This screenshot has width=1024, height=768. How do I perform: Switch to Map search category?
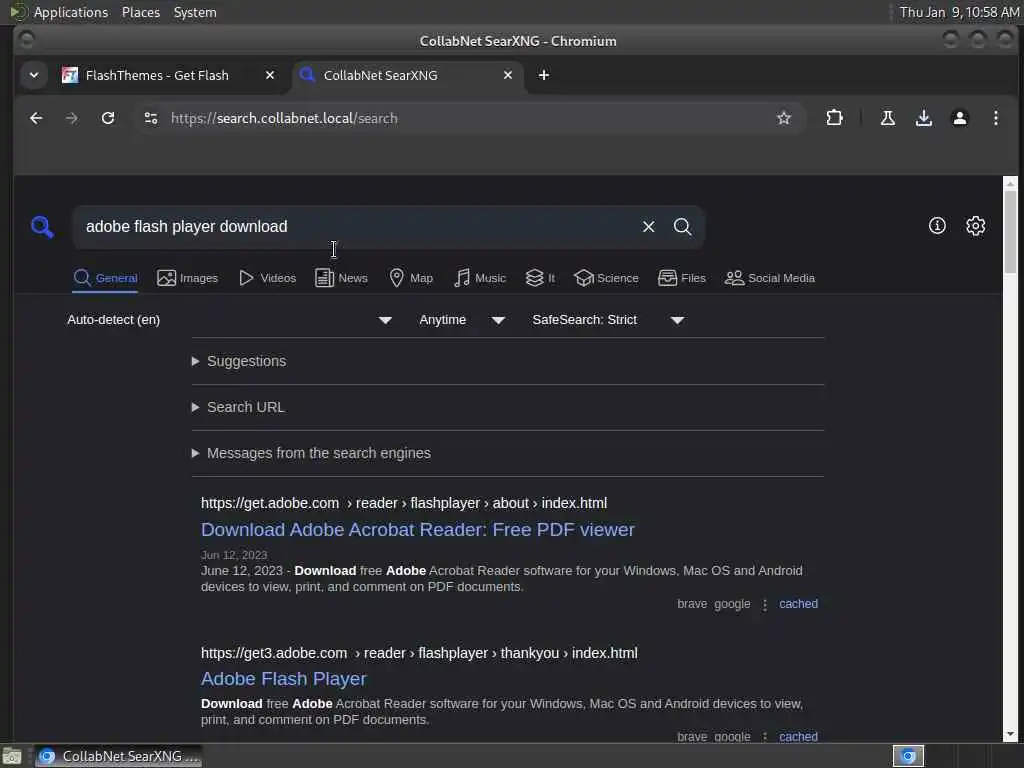(x=411, y=278)
